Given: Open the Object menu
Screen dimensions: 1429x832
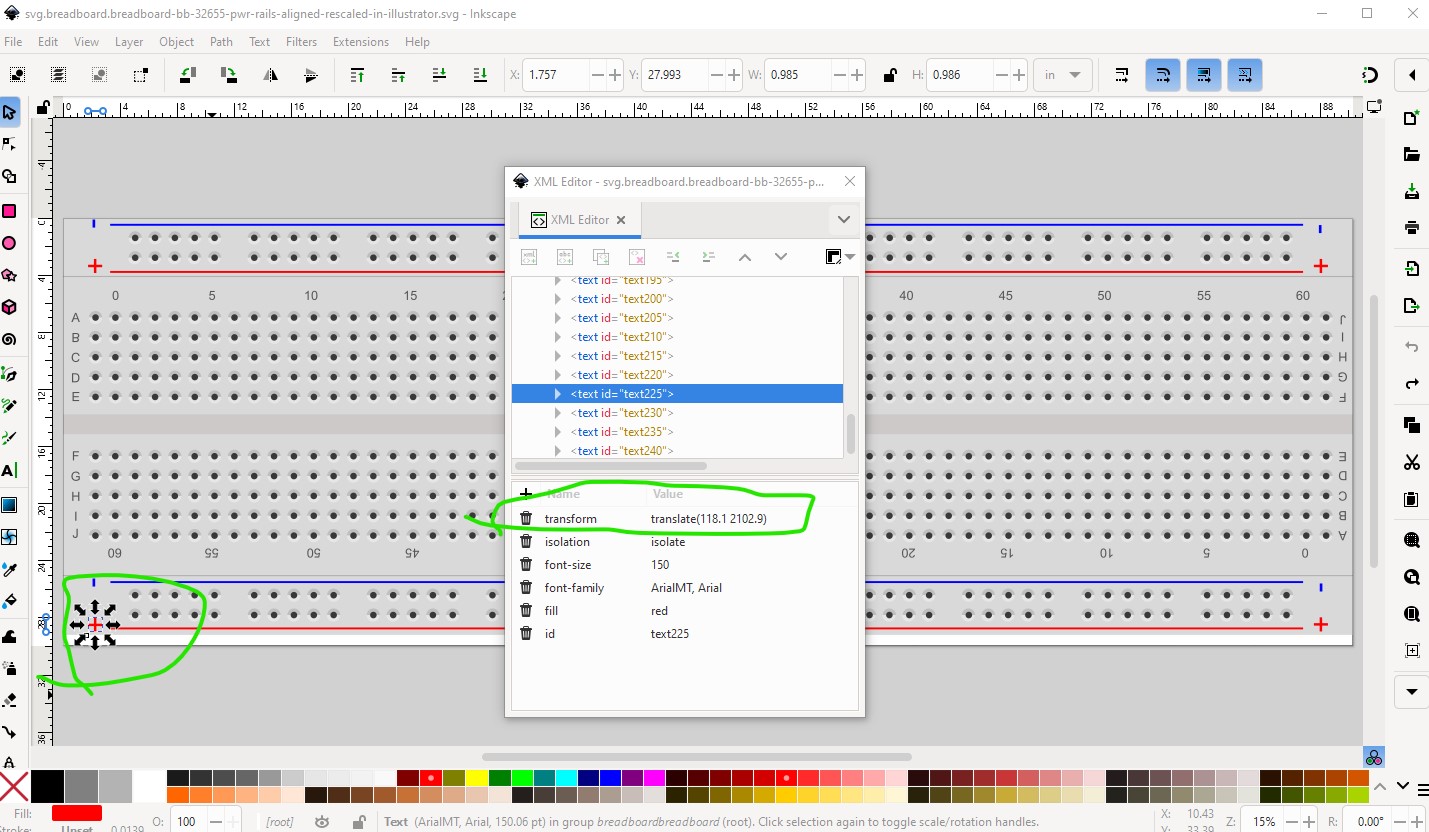Looking at the screenshot, I should tap(177, 42).
